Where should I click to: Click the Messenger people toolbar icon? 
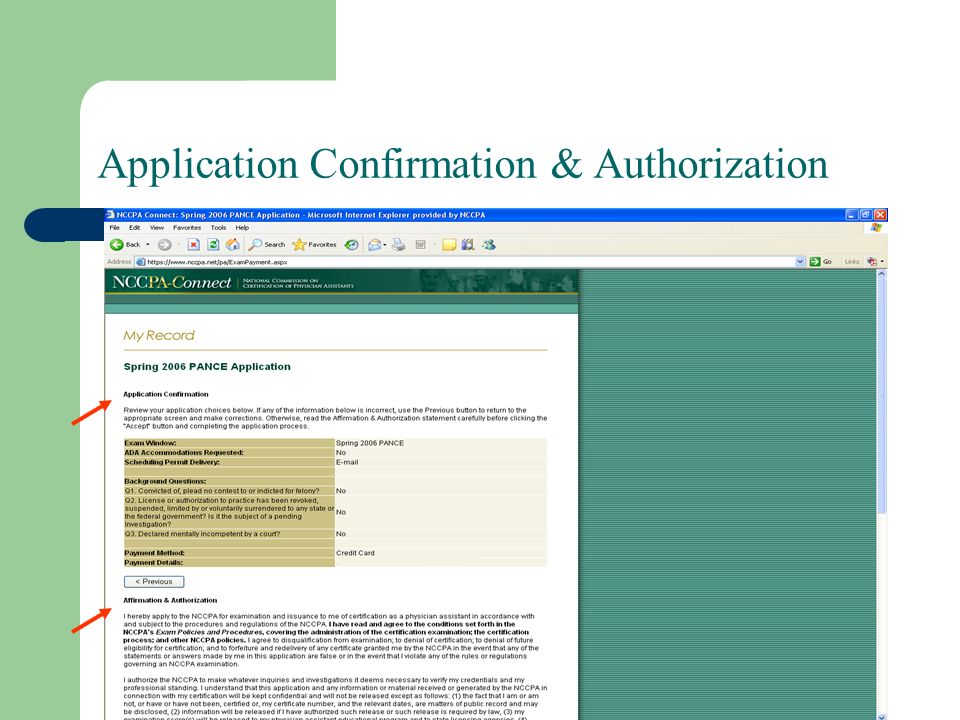point(489,245)
